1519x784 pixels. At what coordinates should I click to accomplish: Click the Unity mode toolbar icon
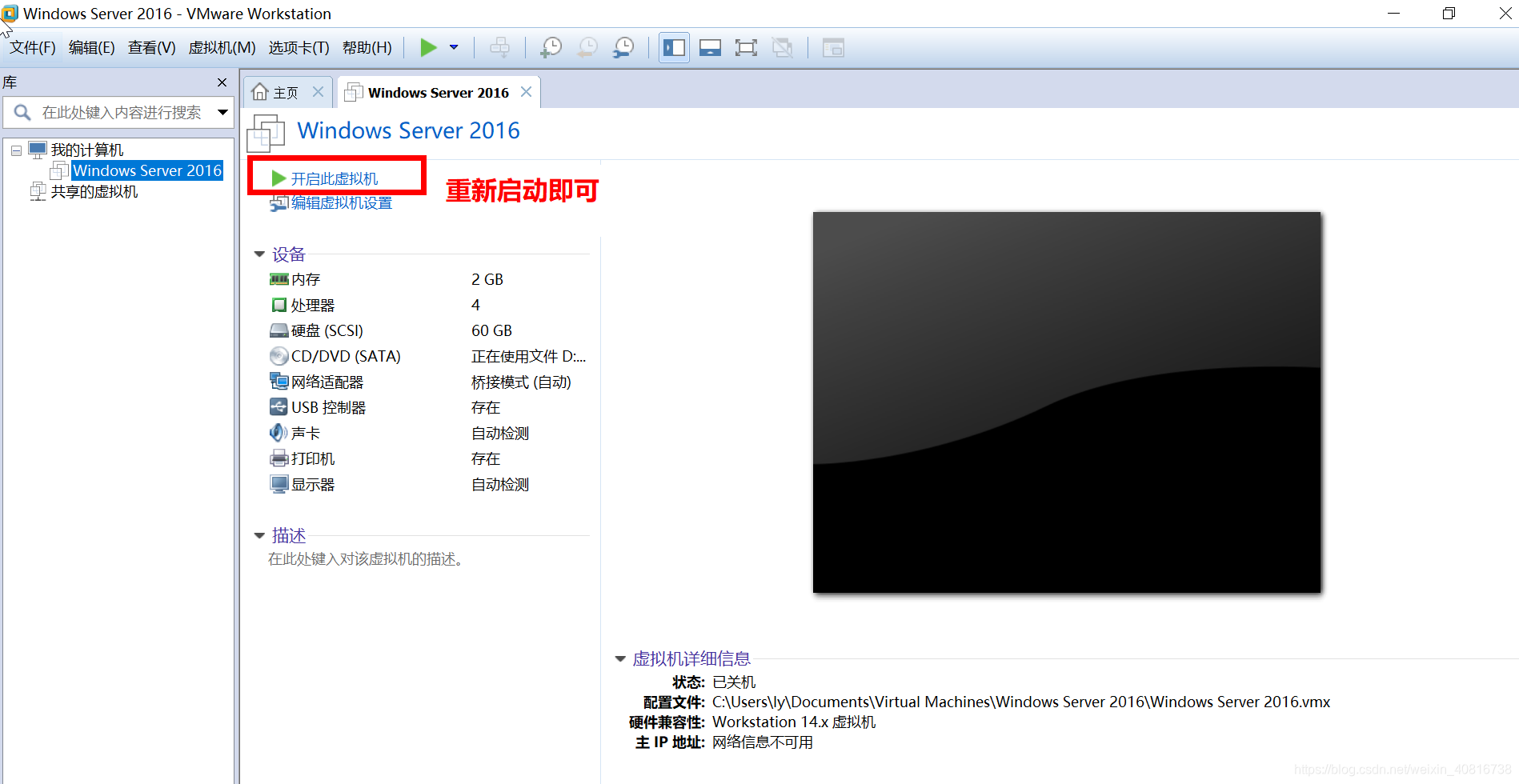pyautogui.click(x=782, y=48)
